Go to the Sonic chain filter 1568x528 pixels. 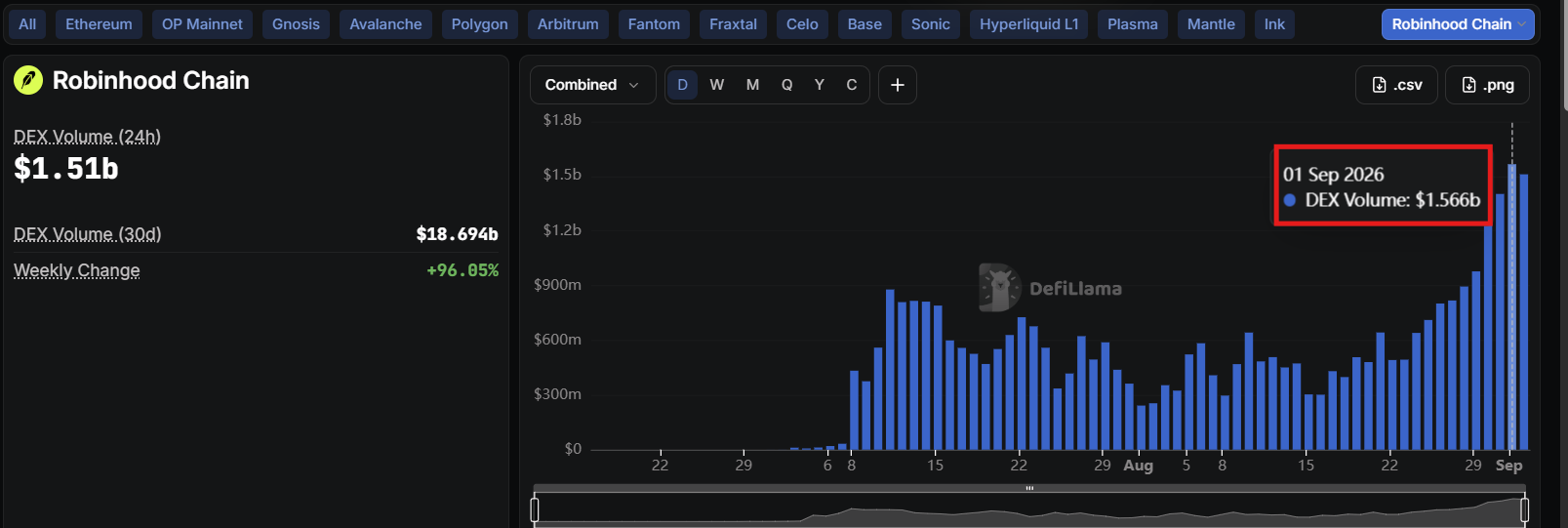tap(930, 24)
